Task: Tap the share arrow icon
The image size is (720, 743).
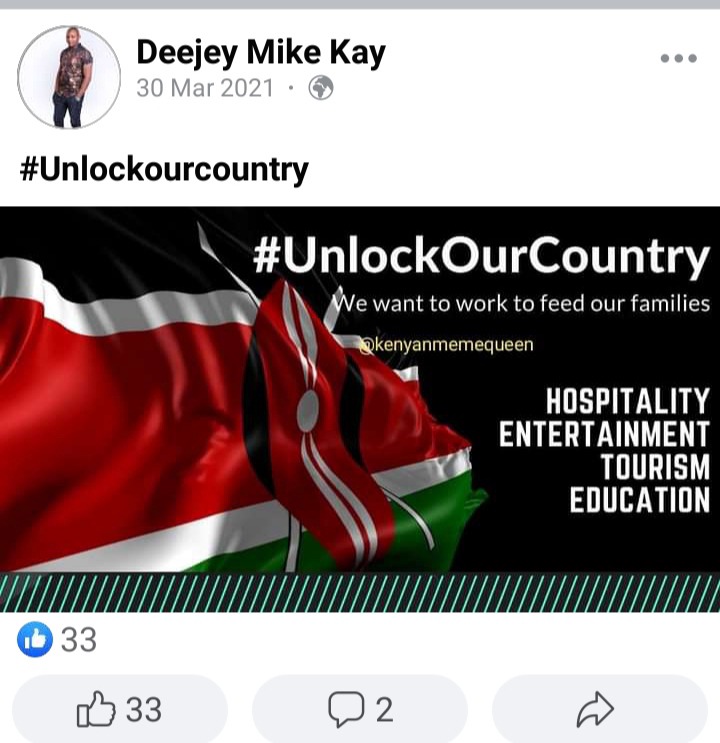Action: click(x=595, y=709)
